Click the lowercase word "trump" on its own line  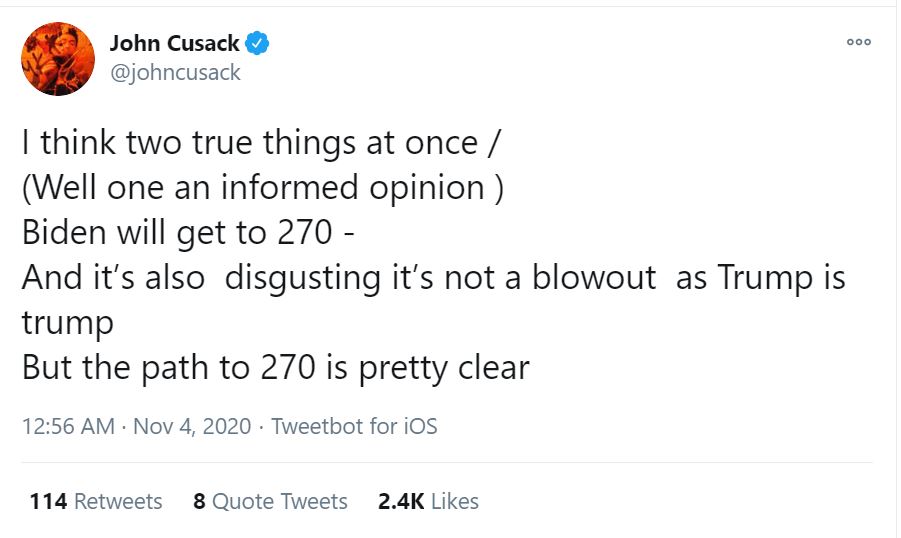[x=68, y=323]
